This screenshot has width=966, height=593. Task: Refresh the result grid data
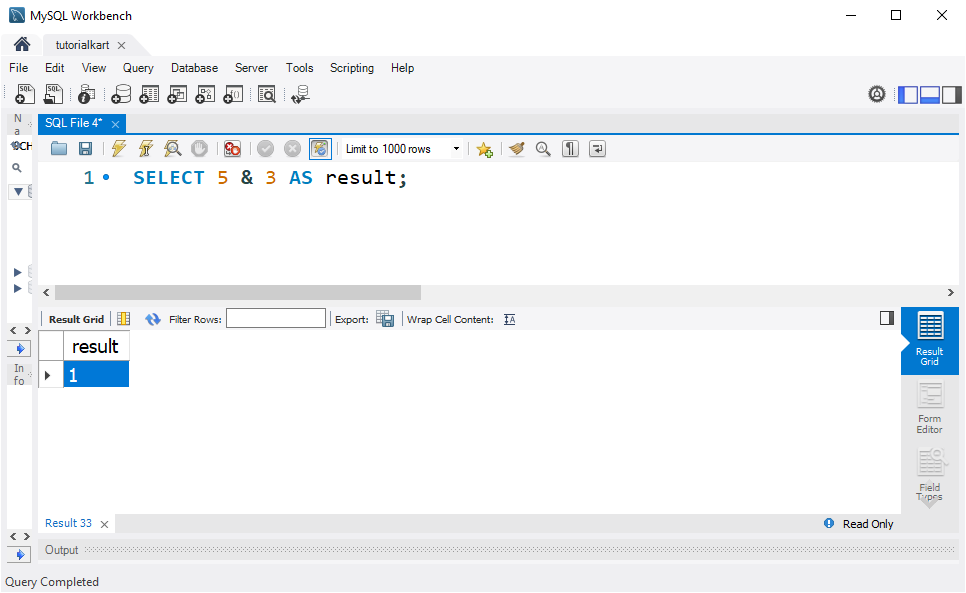coord(153,319)
